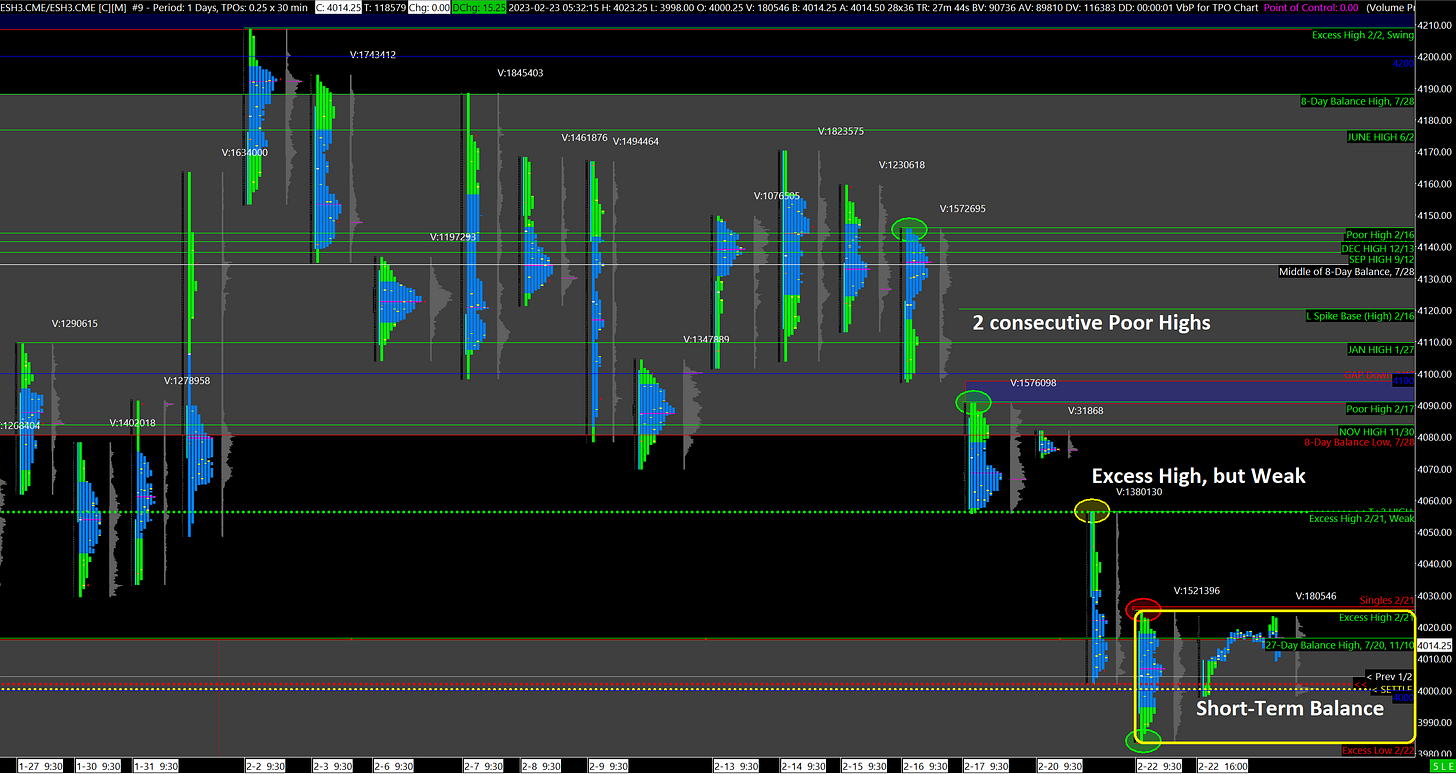Image resolution: width=1456 pixels, height=774 pixels.
Task: Select the '2-16 9:30' date label on the time axis
Action: [925, 766]
